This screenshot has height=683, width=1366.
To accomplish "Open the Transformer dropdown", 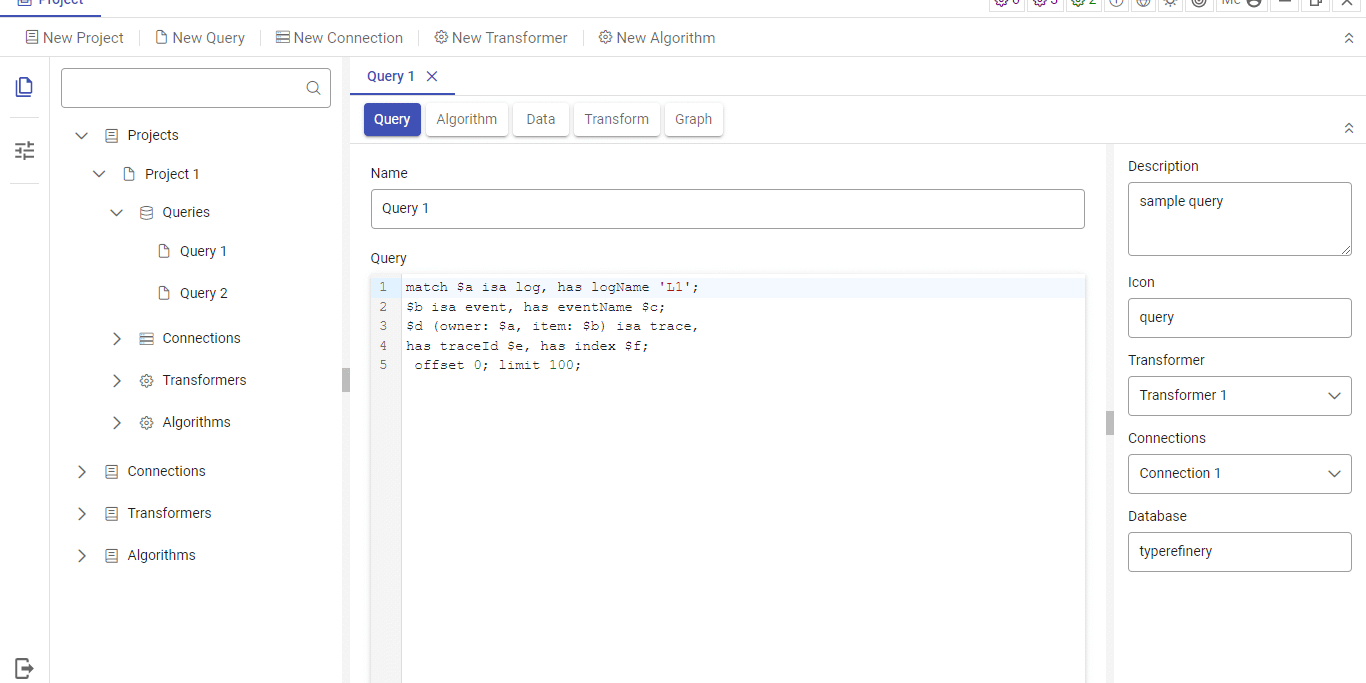I will coord(1239,395).
